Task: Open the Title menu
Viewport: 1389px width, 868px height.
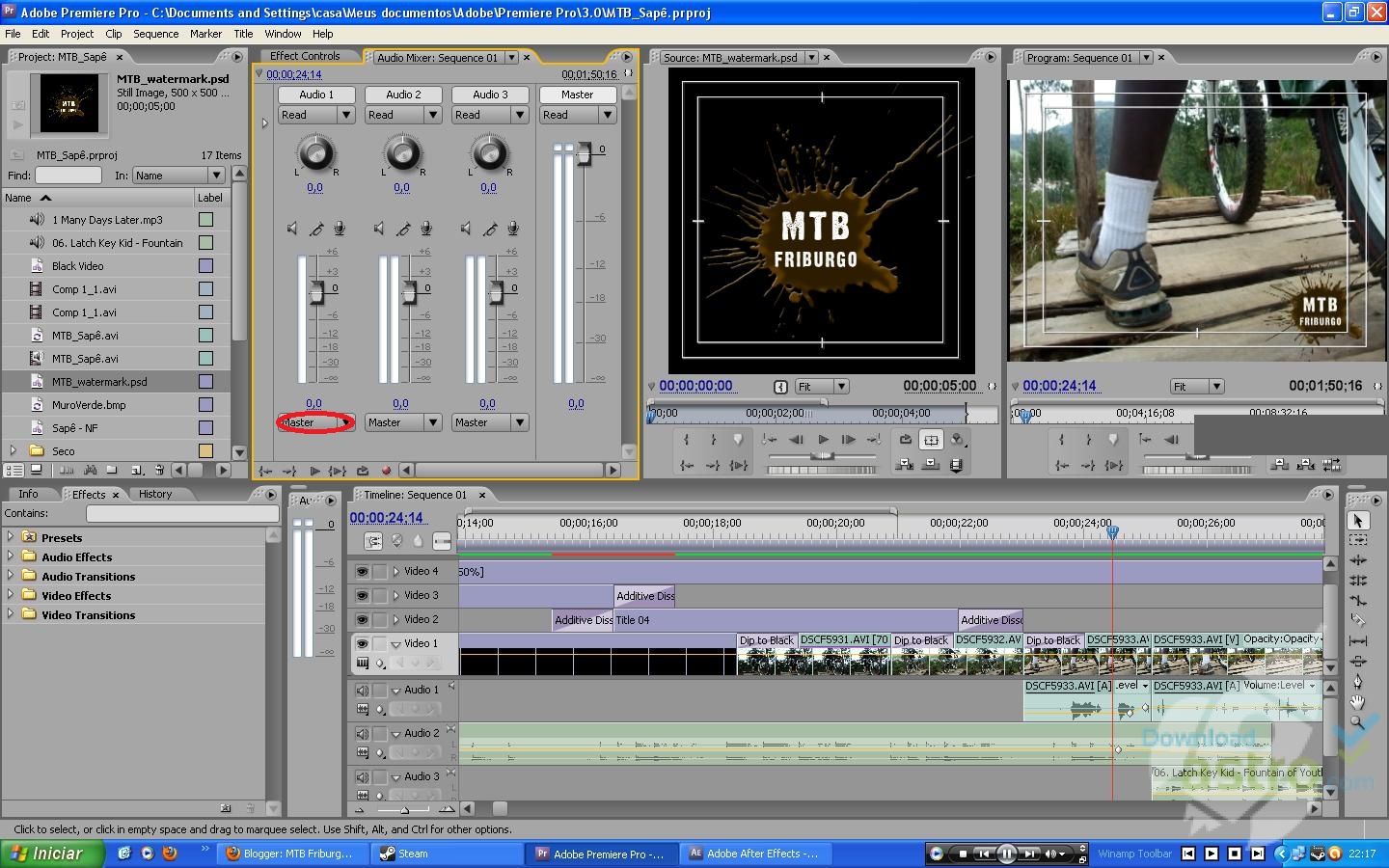Action: pos(243,34)
